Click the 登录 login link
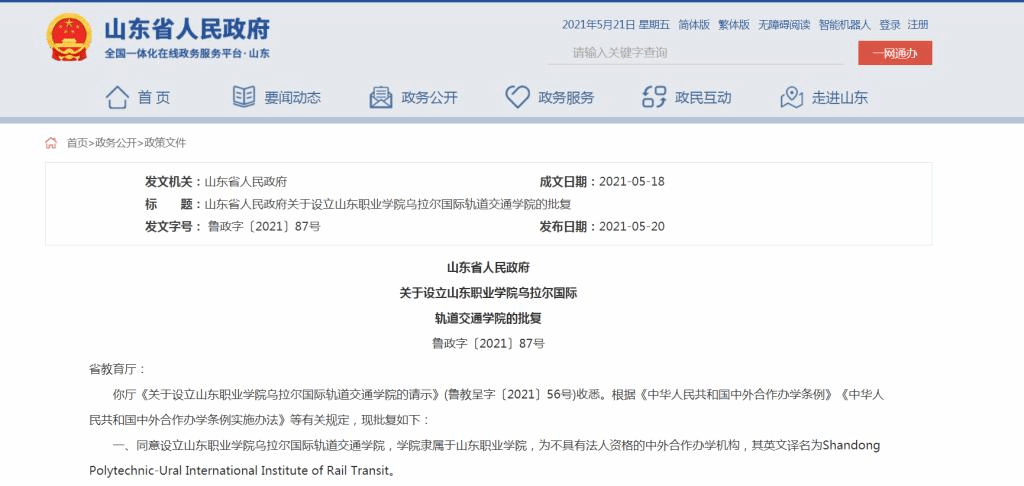Image resolution: width=1024 pixels, height=486 pixels. point(890,25)
